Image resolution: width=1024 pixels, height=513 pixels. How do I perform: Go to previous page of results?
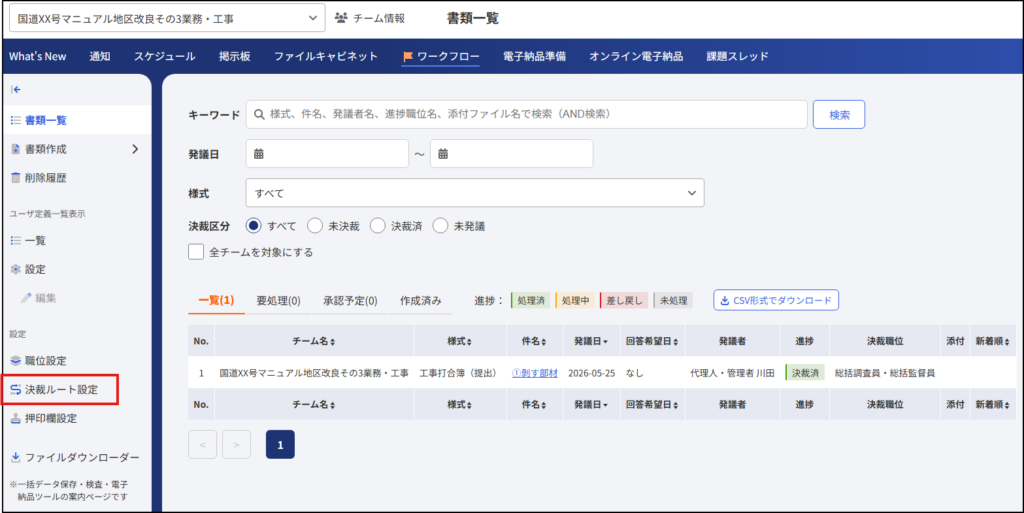(x=202, y=444)
